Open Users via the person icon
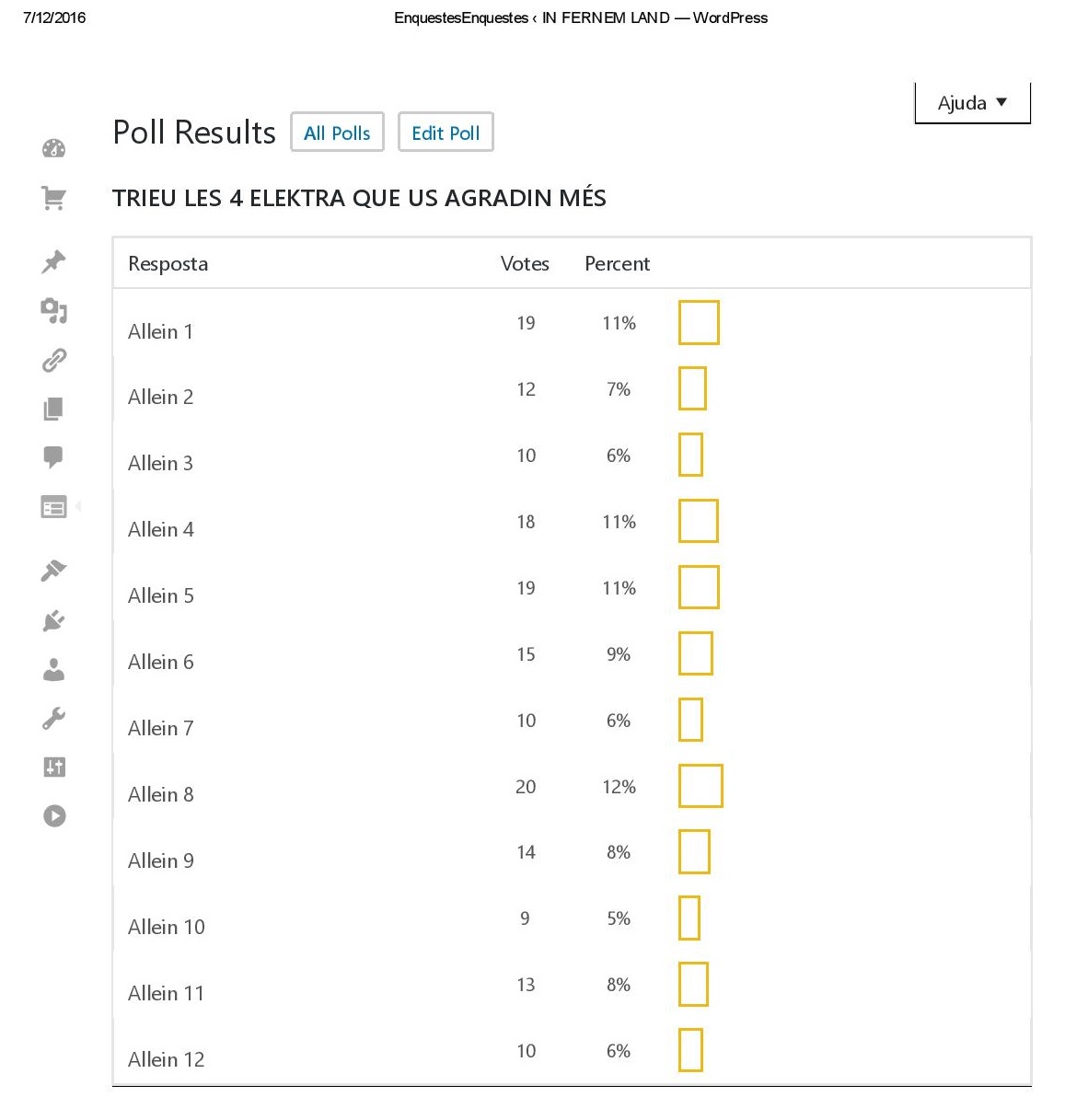Viewport: 1065px width, 1120px height. coord(54,670)
